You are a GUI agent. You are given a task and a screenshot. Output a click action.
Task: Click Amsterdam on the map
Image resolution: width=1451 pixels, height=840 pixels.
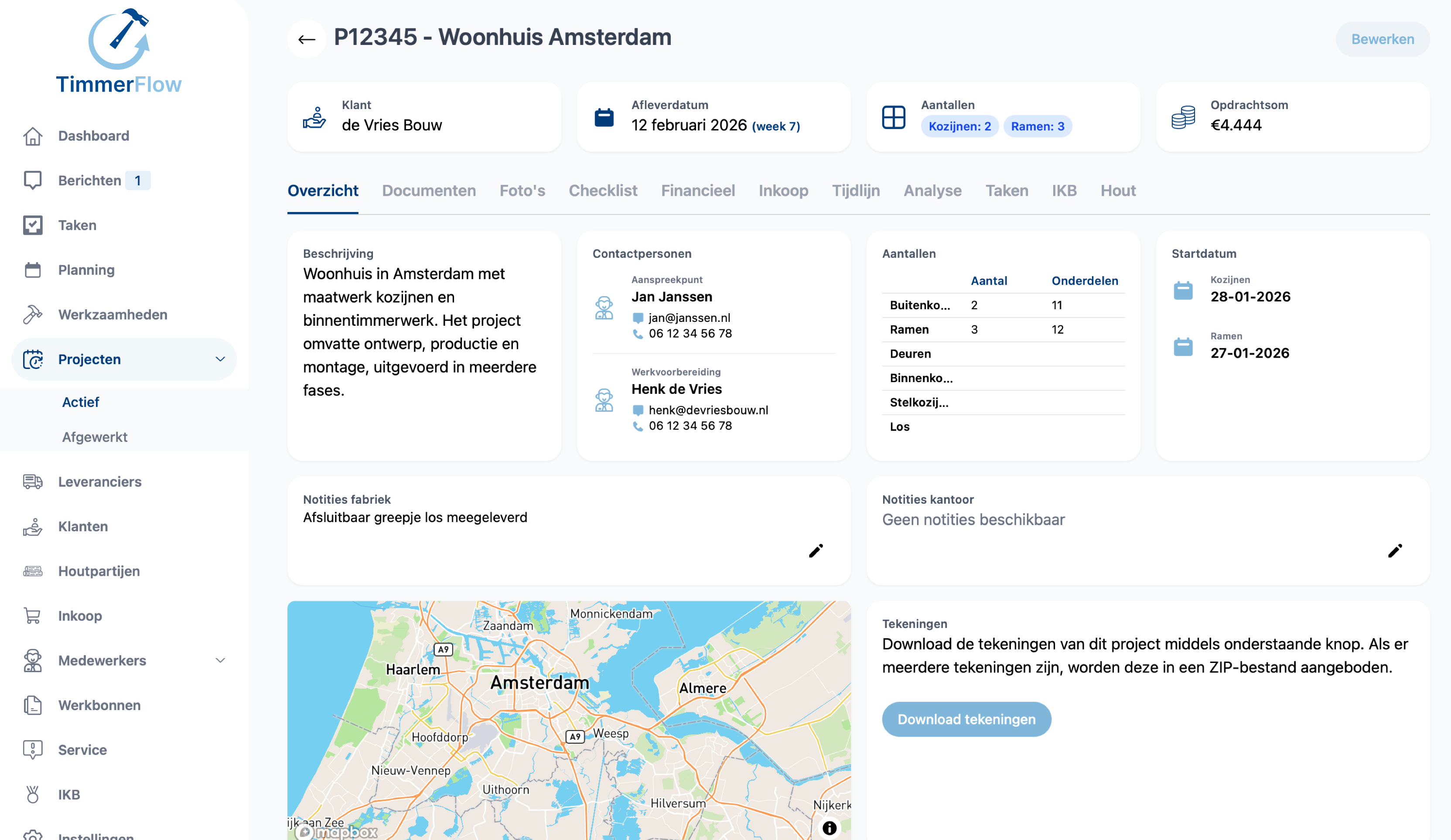click(x=539, y=683)
